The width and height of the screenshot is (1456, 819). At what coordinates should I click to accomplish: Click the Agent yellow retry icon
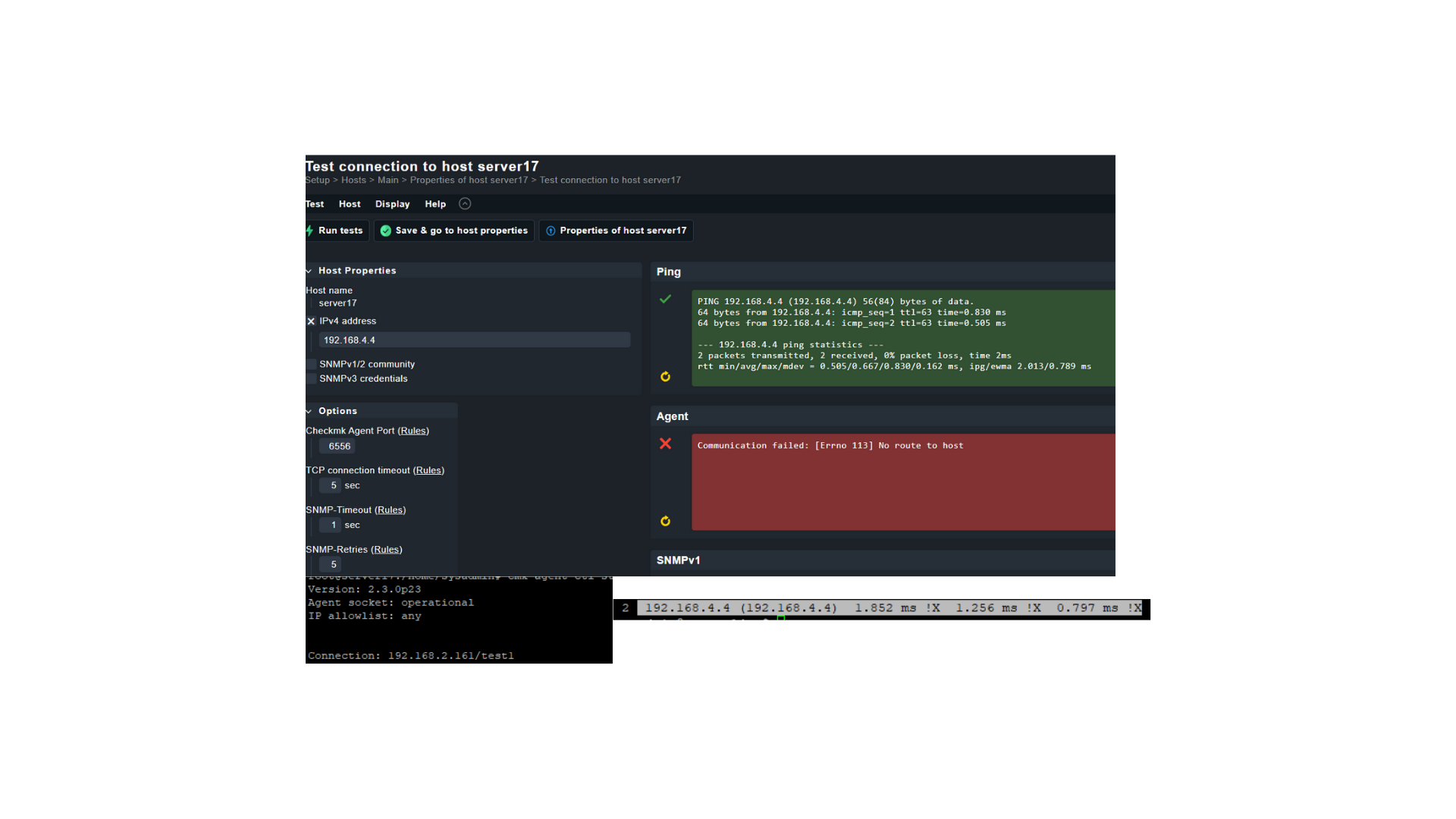[665, 521]
